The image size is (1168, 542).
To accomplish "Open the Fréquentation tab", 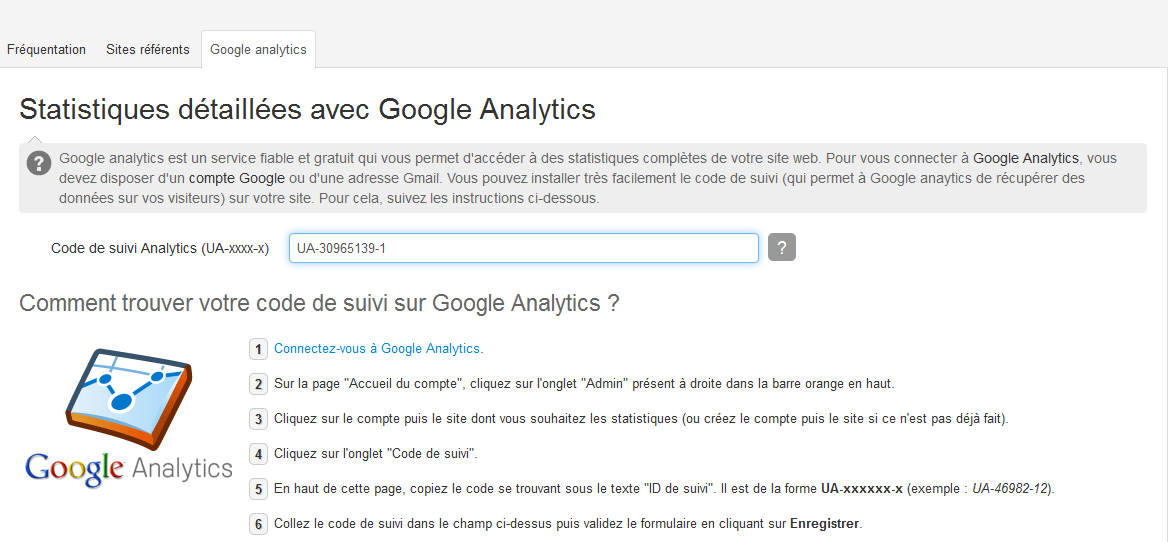I will [46, 50].
